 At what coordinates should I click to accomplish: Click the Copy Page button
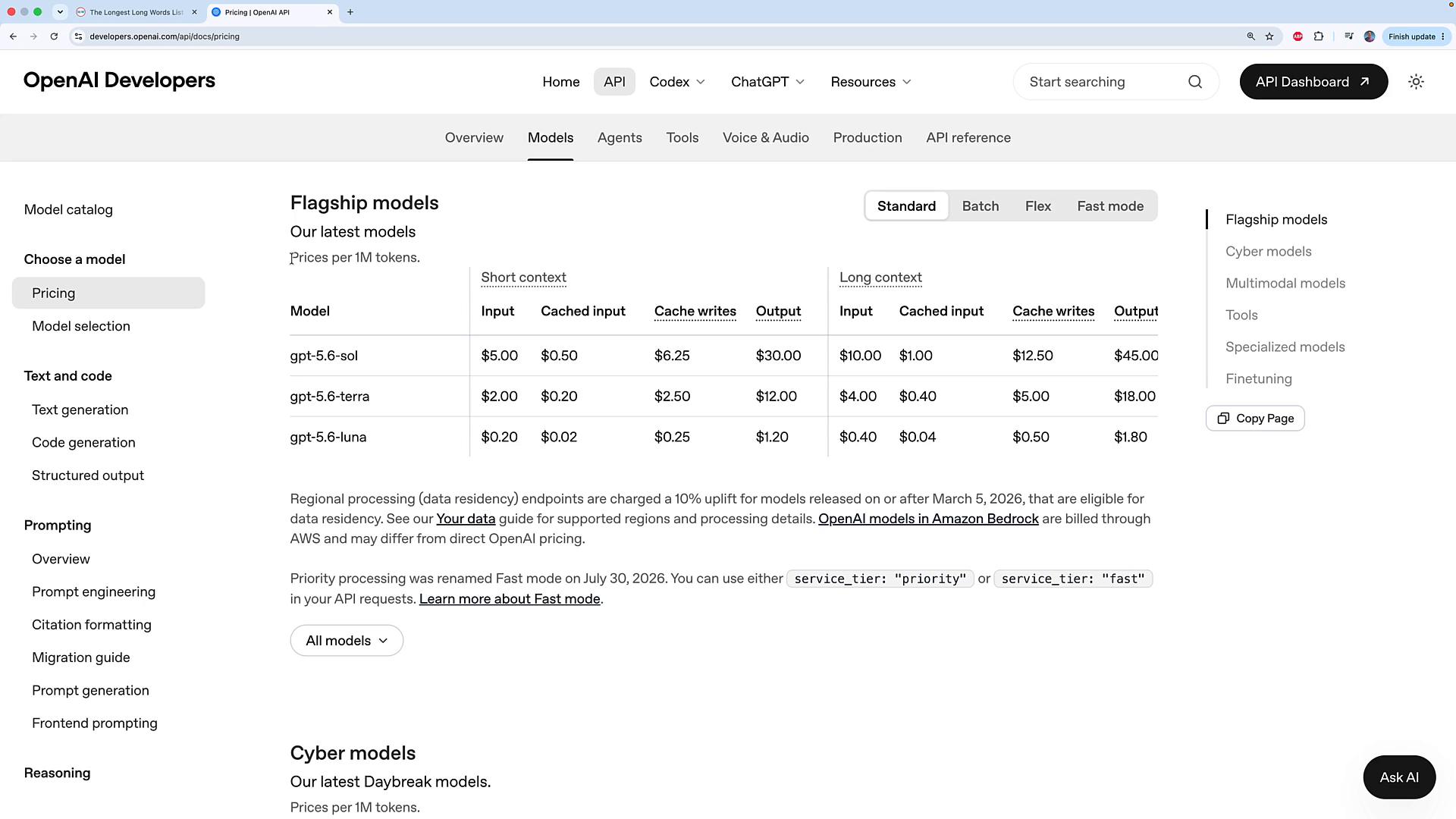[1255, 419]
